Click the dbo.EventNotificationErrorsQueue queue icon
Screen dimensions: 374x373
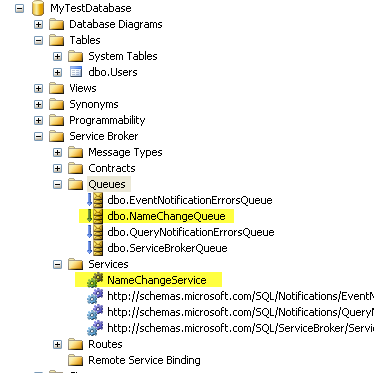click(94, 200)
